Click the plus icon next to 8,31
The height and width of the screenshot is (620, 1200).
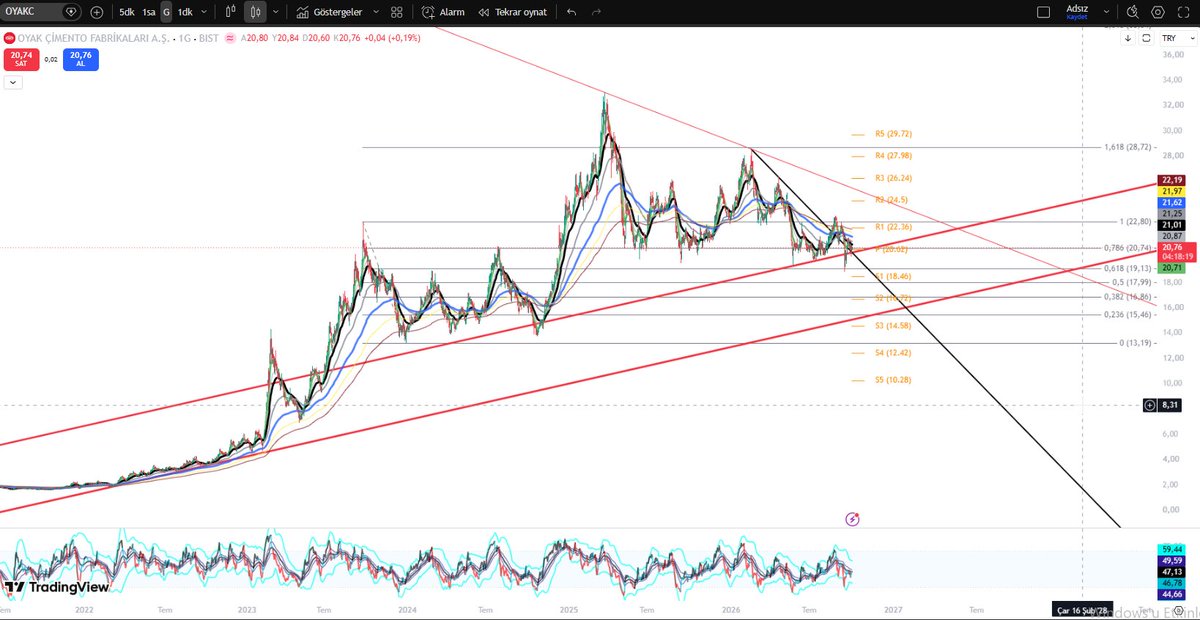[1150, 405]
